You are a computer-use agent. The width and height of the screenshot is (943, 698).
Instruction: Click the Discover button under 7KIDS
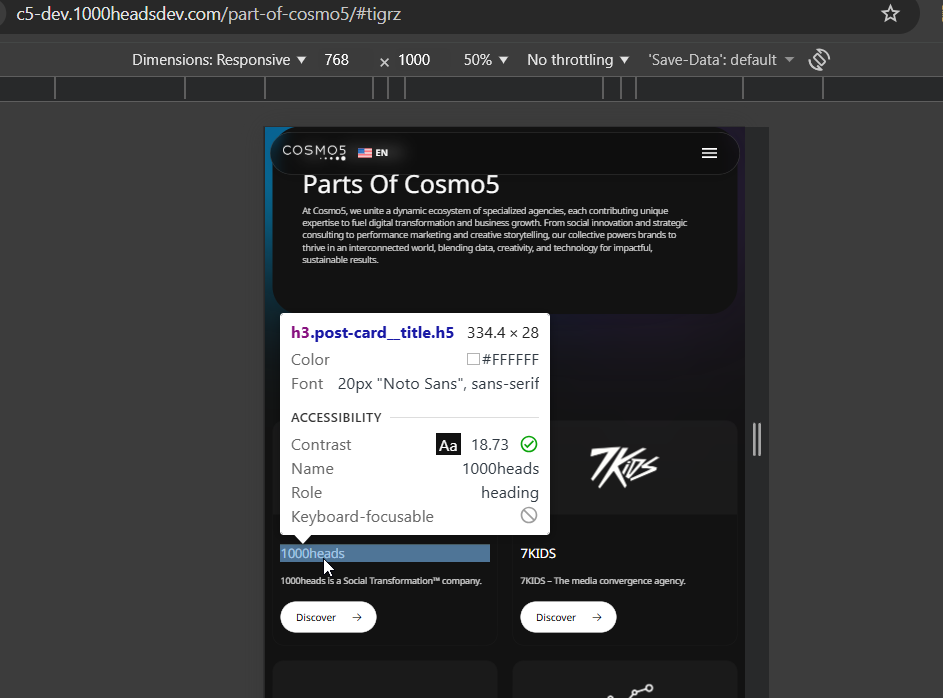568,617
